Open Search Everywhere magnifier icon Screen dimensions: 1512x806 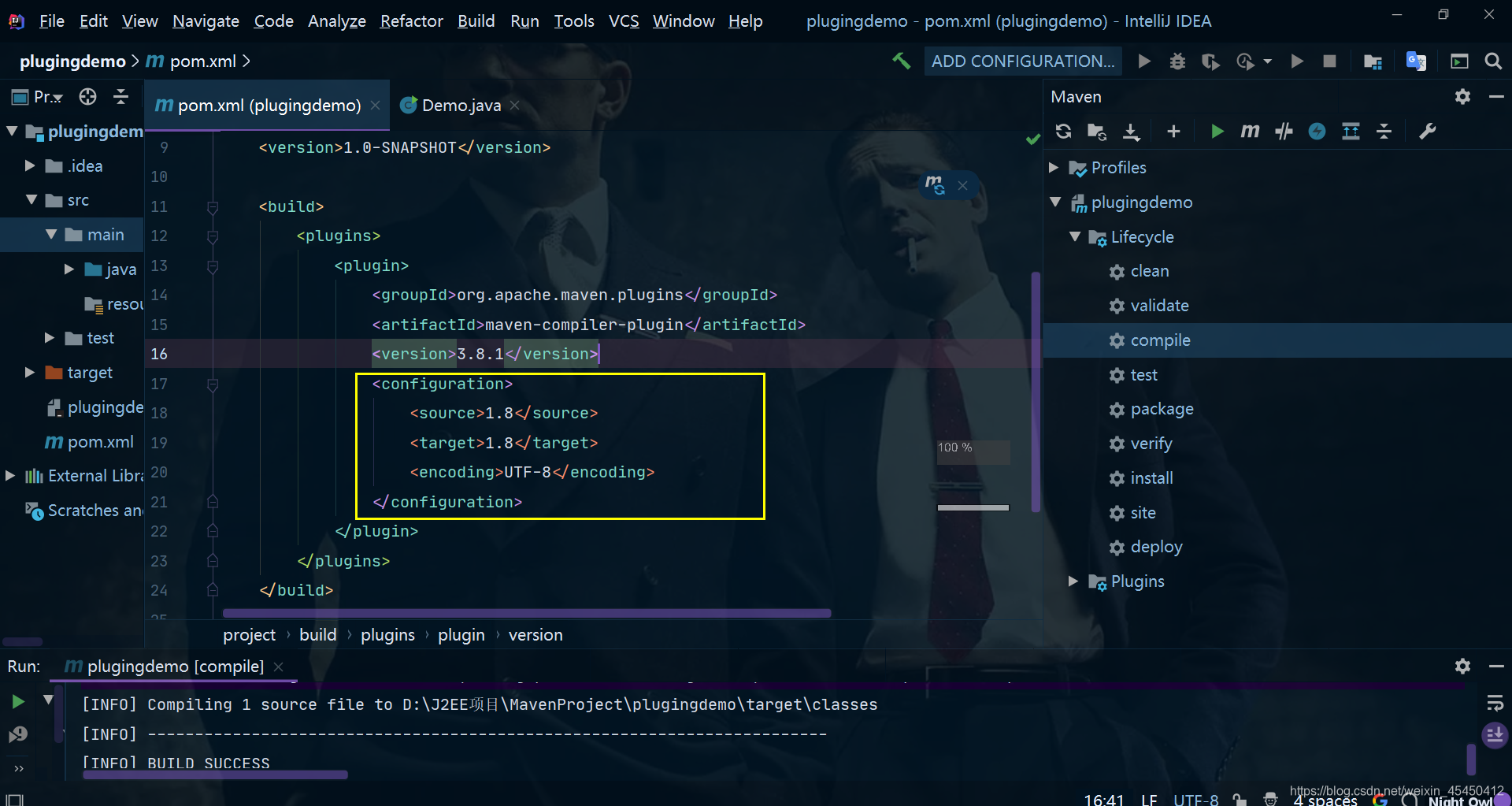[1492, 61]
